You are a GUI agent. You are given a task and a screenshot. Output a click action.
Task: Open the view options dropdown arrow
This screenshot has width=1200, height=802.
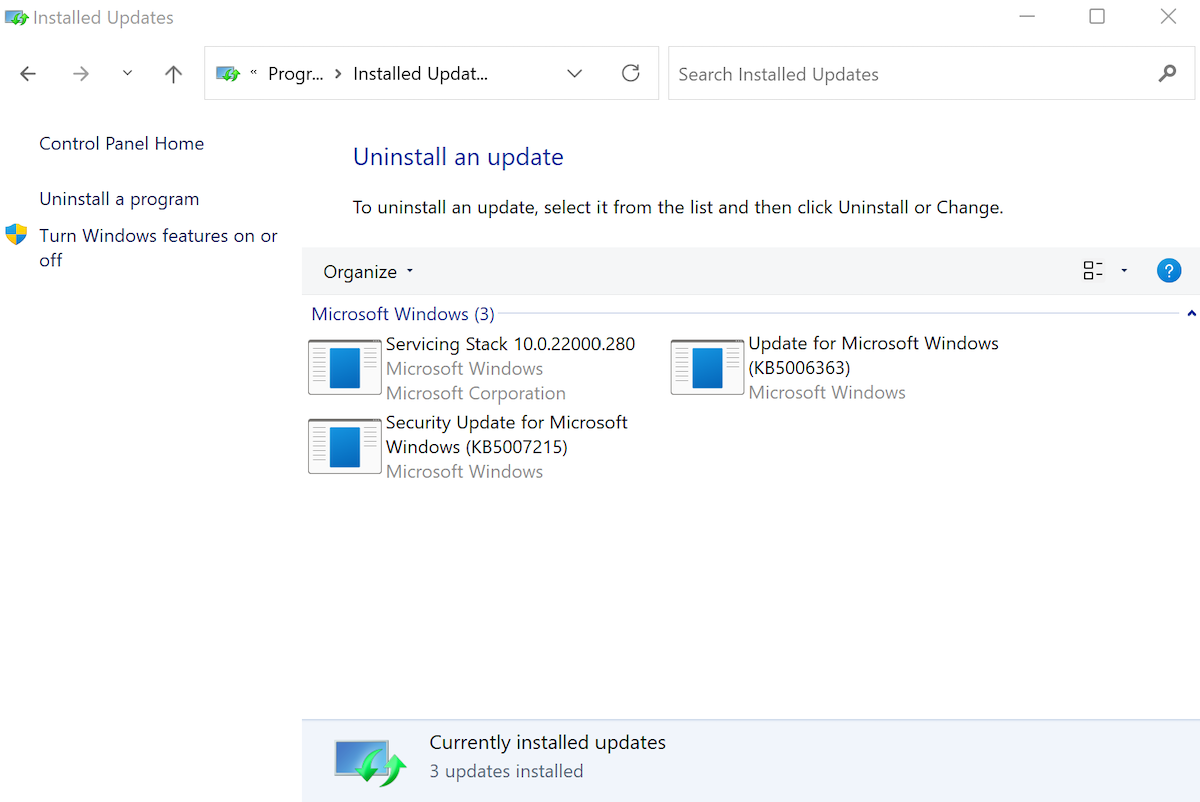1123,270
